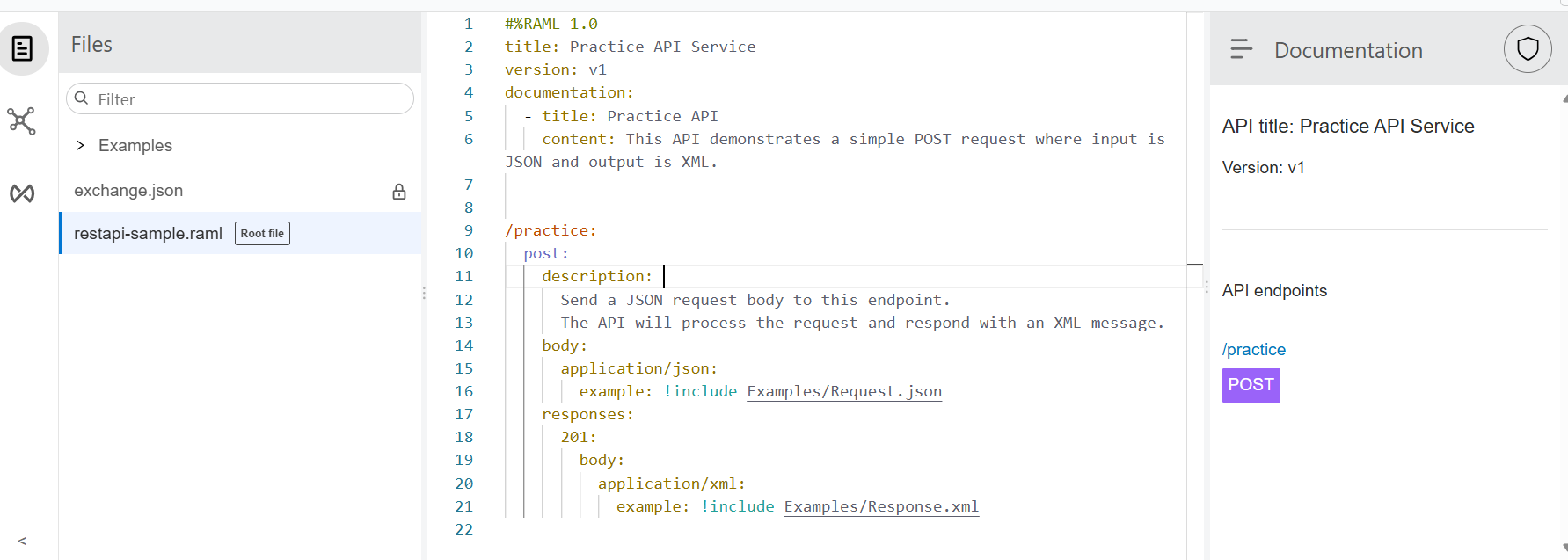The image size is (1568, 560).
Task: Open the Examples/Request.json include link
Action: click(x=843, y=391)
